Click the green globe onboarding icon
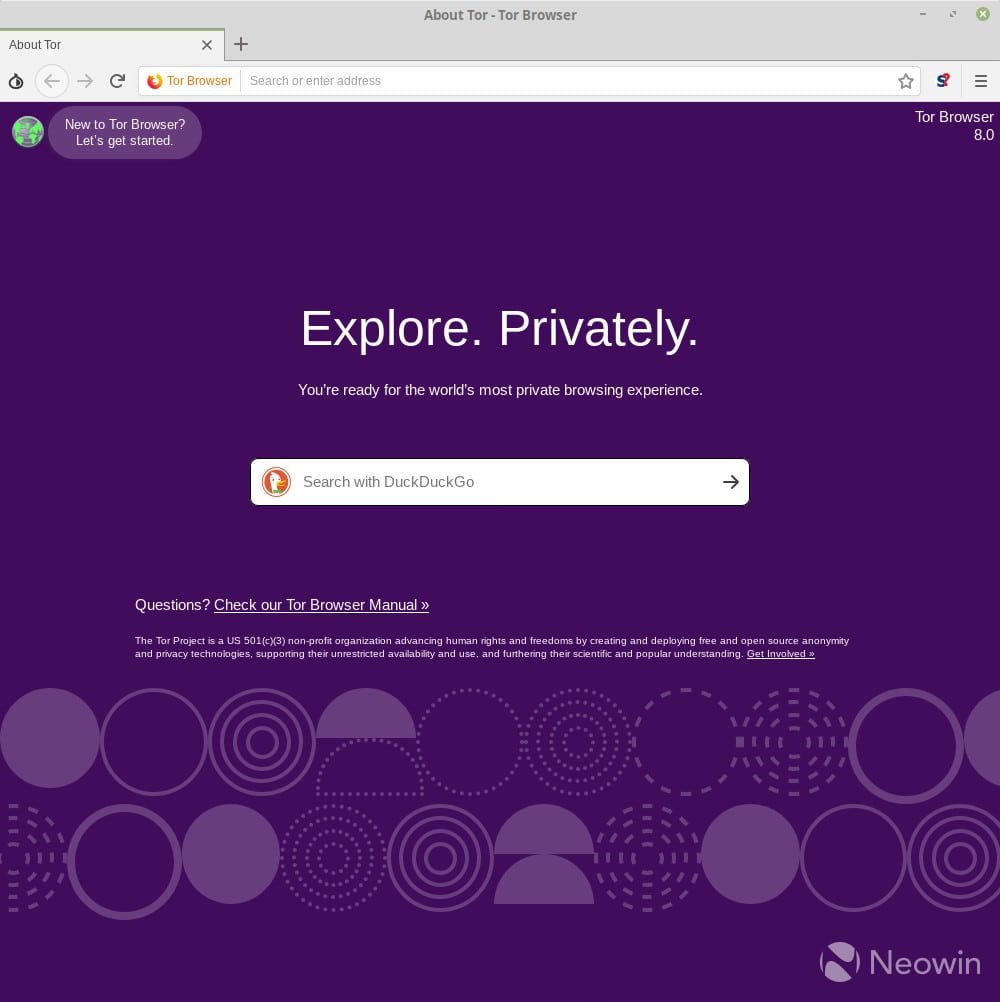The image size is (1000, 1002). pyautogui.click(x=28, y=132)
